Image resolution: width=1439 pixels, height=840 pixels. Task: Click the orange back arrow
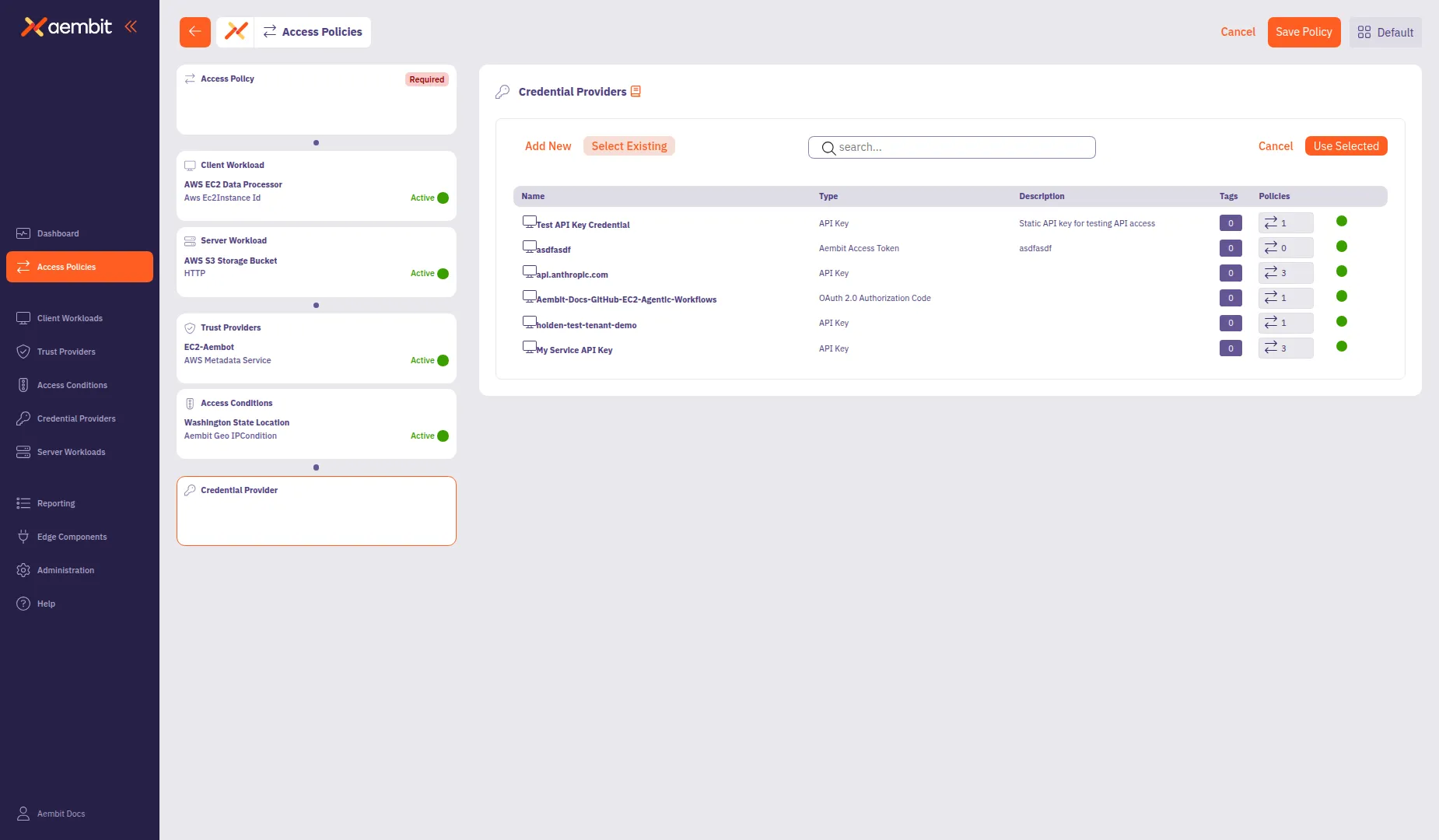(x=194, y=32)
